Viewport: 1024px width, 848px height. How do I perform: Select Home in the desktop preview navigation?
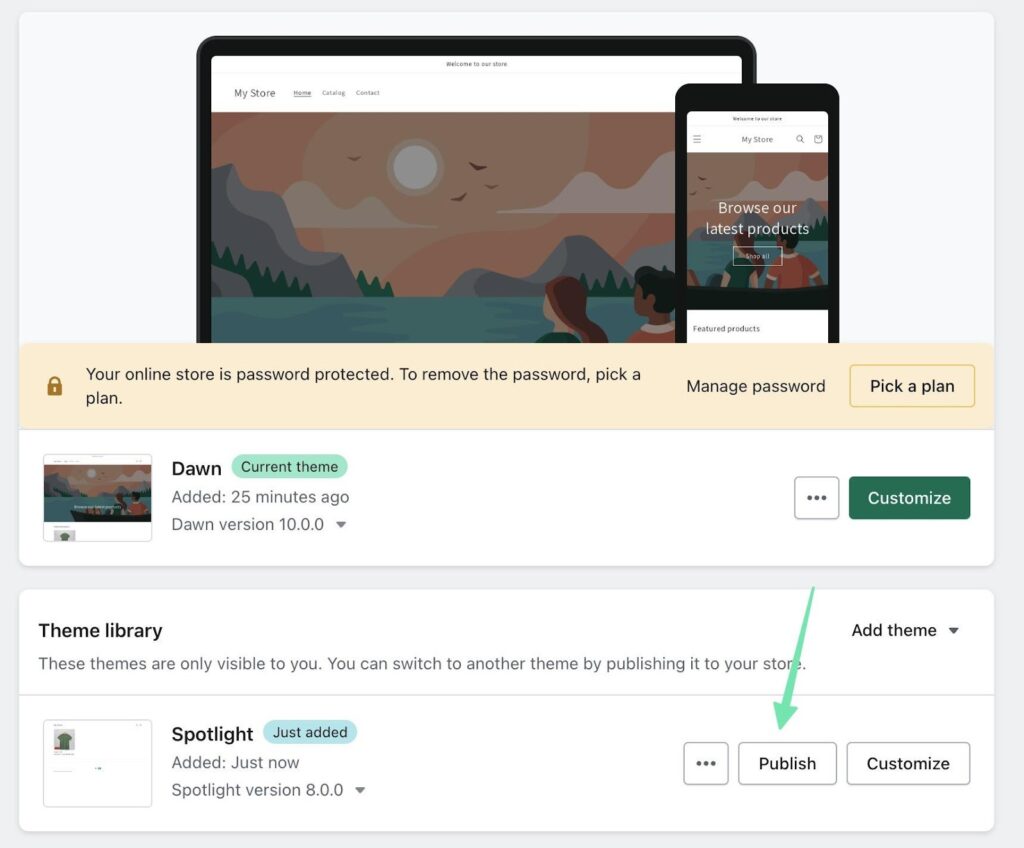tap(302, 93)
